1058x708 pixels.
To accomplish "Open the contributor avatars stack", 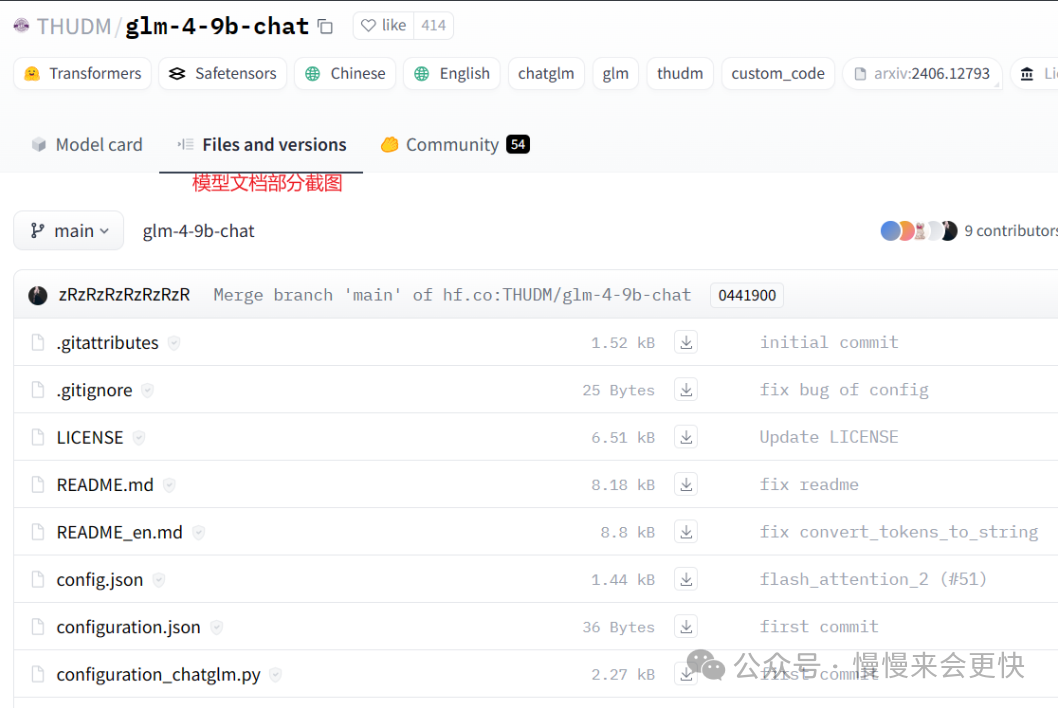I will click(918, 231).
